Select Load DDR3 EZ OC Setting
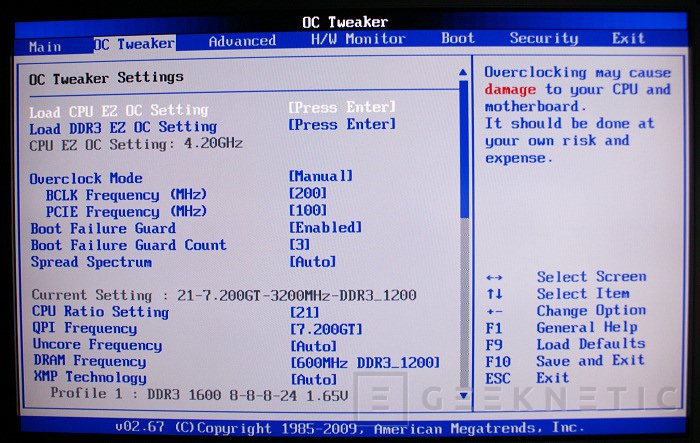This screenshot has height=443, width=700. [123, 128]
